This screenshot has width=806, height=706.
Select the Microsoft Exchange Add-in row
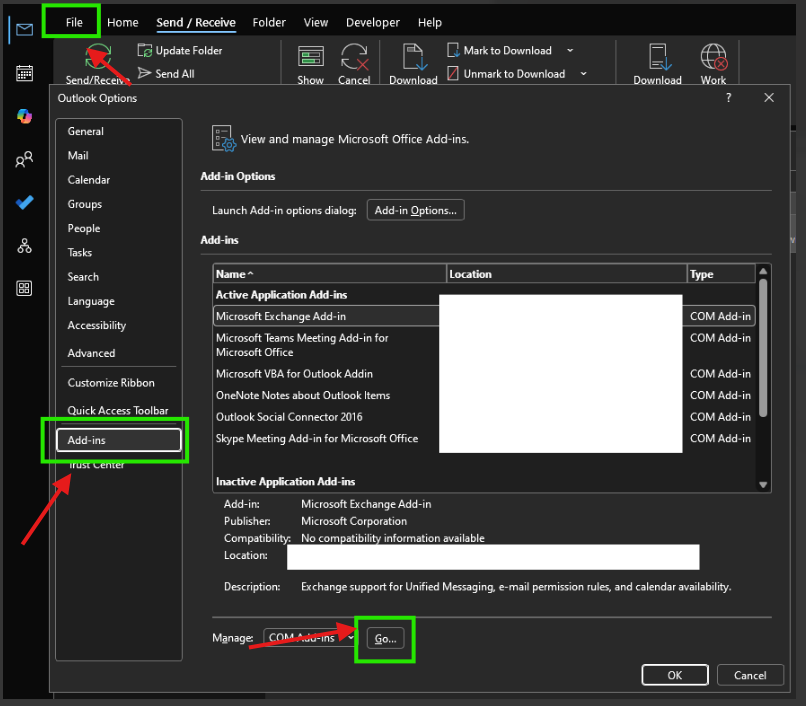[484, 316]
